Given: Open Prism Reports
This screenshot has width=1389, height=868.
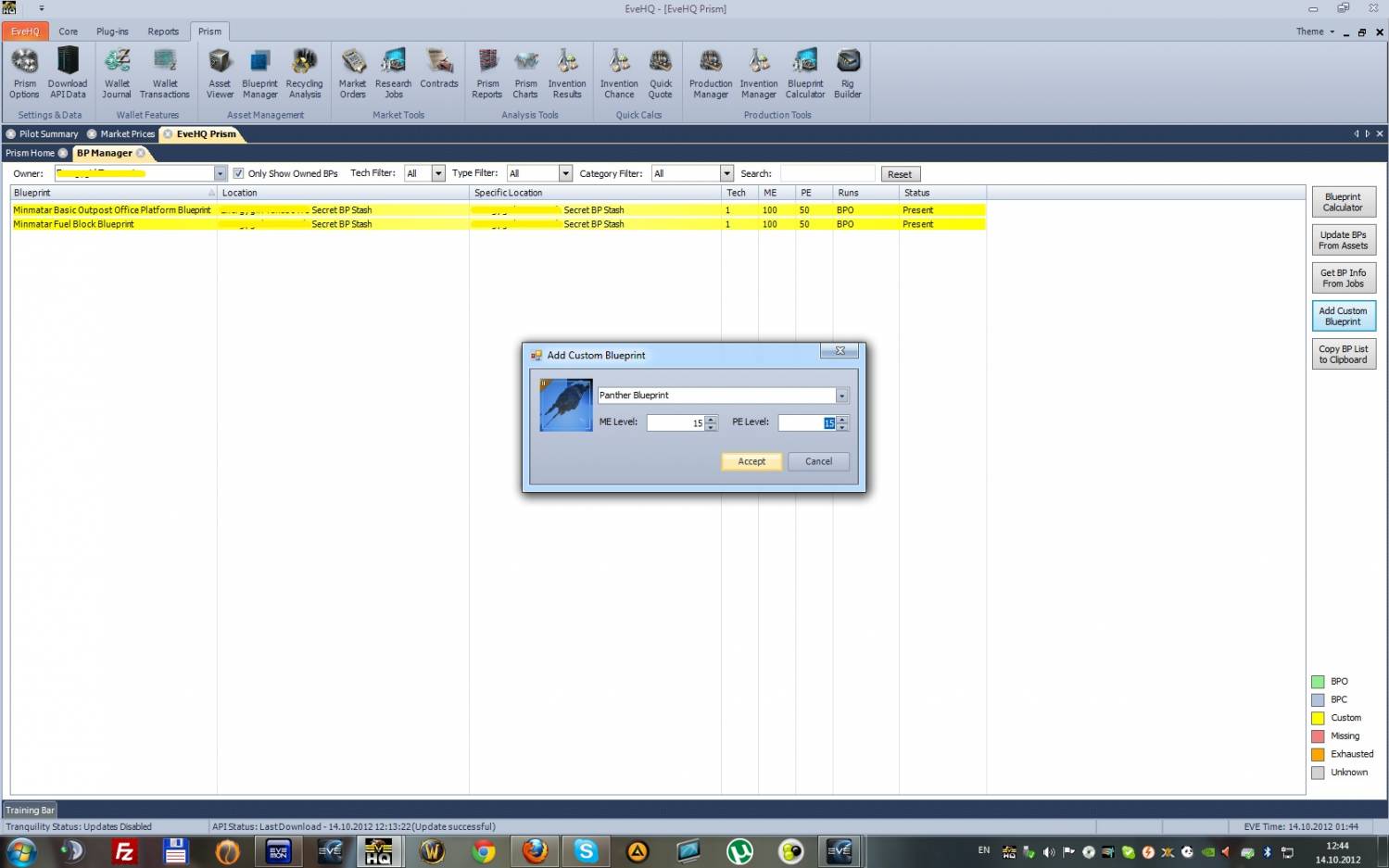Looking at the screenshot, I should pos(487,73).
